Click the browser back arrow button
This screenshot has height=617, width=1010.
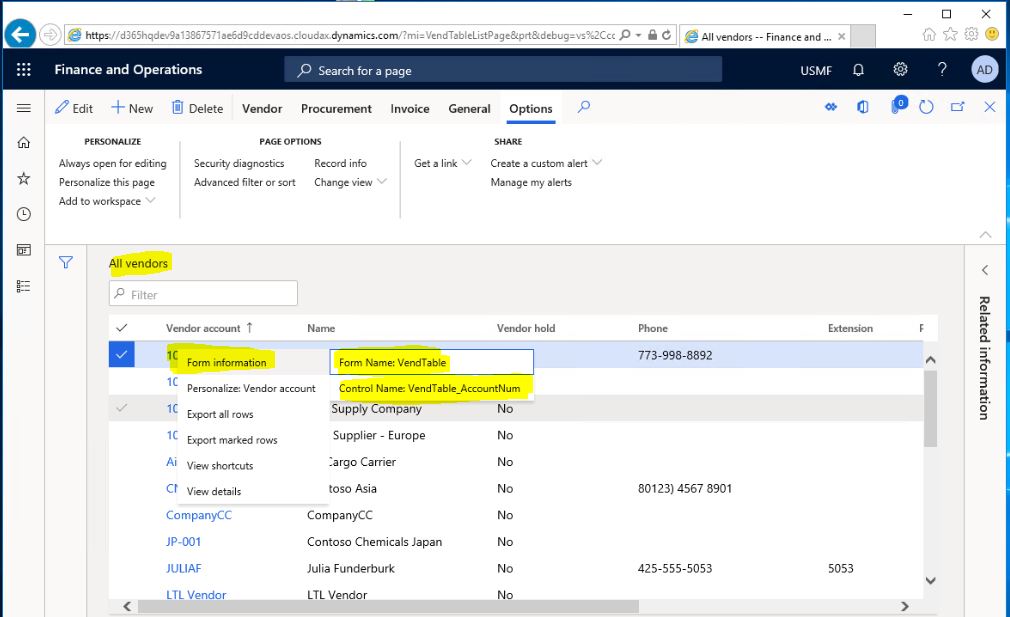click(x=20, y=34)
